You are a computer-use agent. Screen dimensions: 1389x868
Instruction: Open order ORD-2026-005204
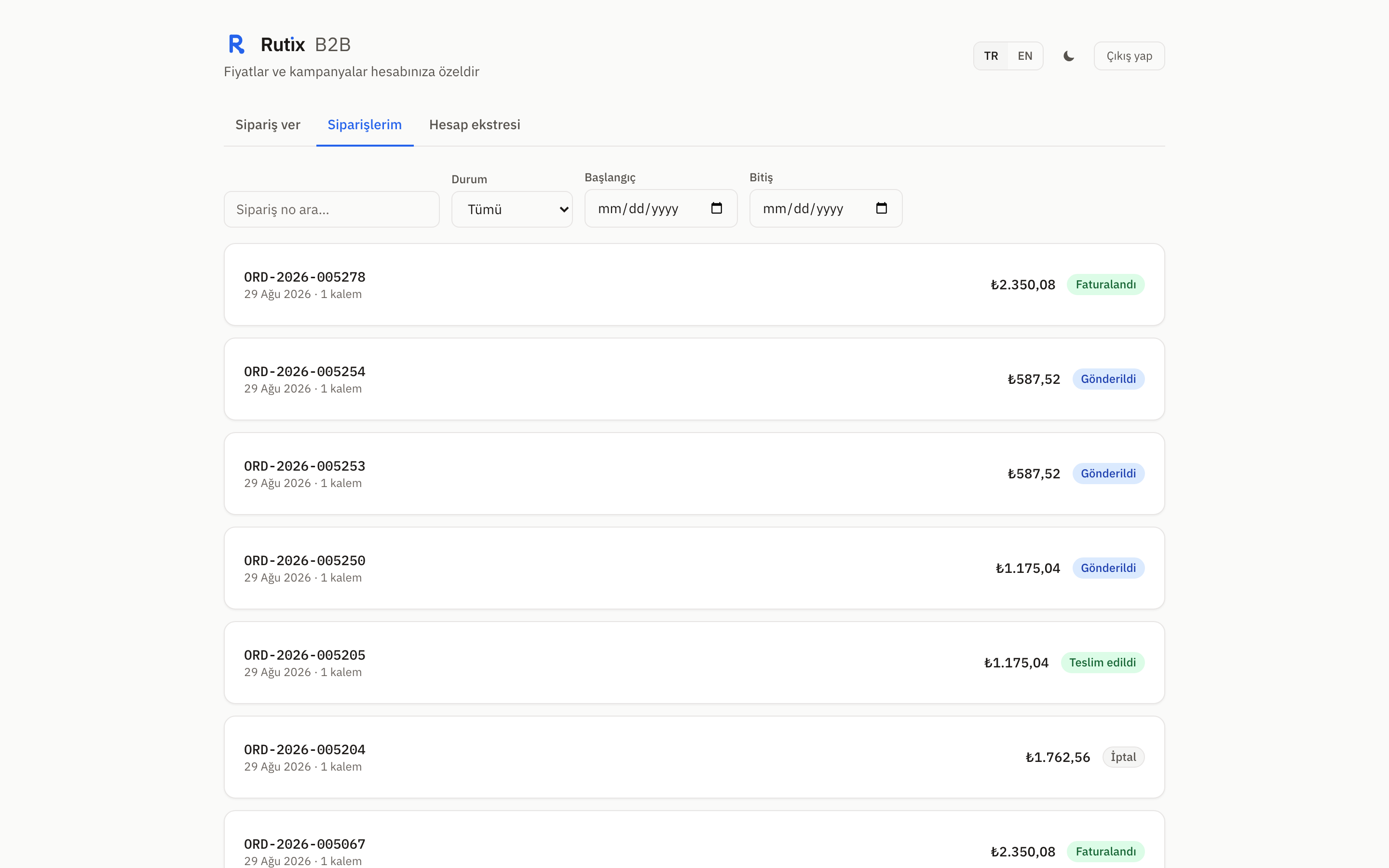(694, 757)
